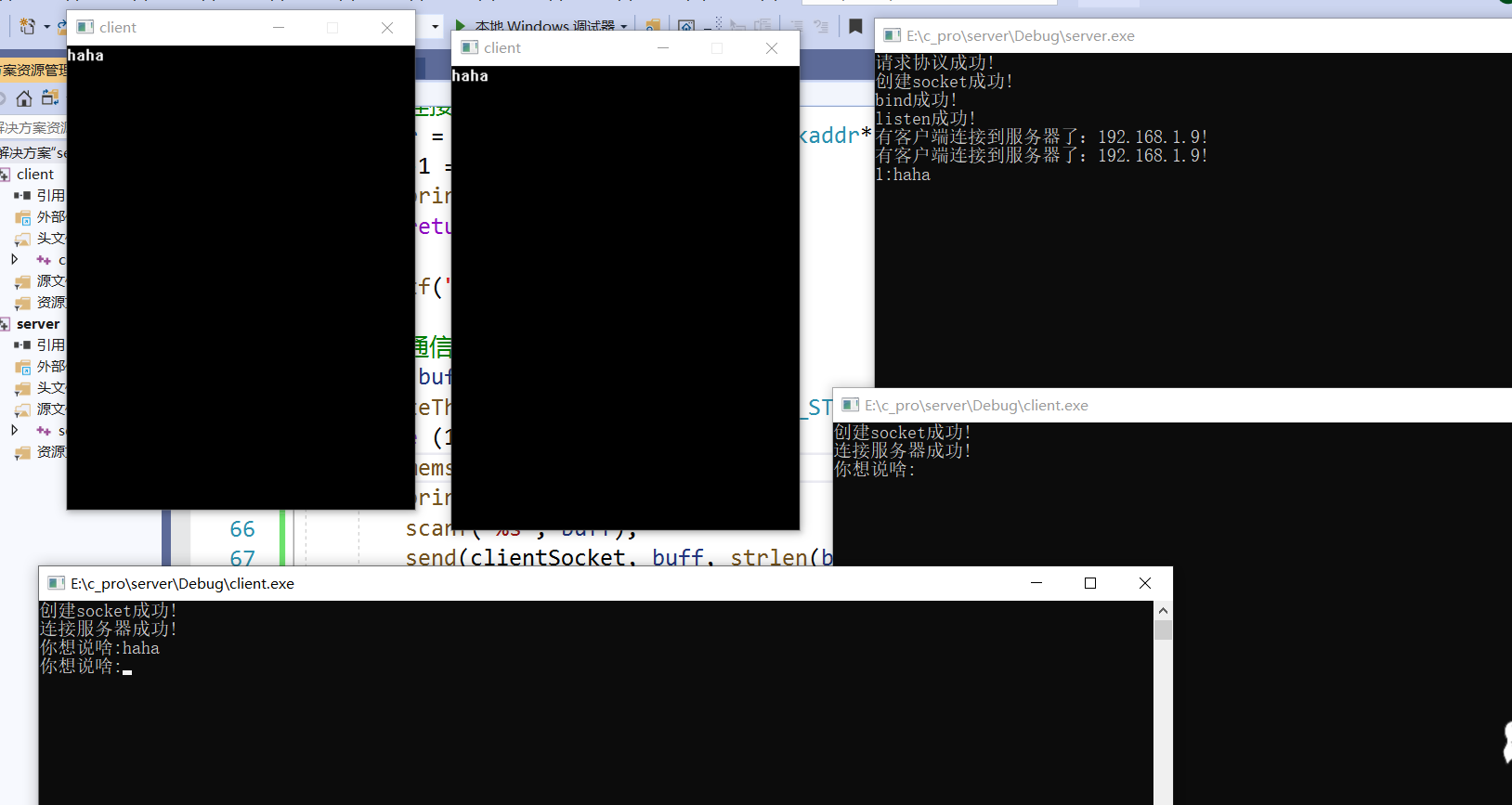
Task: Maximize the bottom client.exe console
Action: tap(1090, 583)
